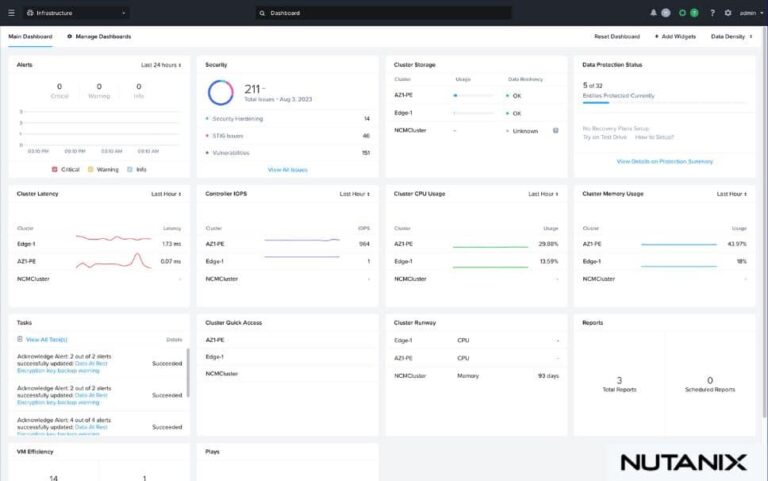Open NCMCluster in Cluster Quick Access
This screenshot has height=481, width=768.
pyautogui.click(x=221, y=373)
